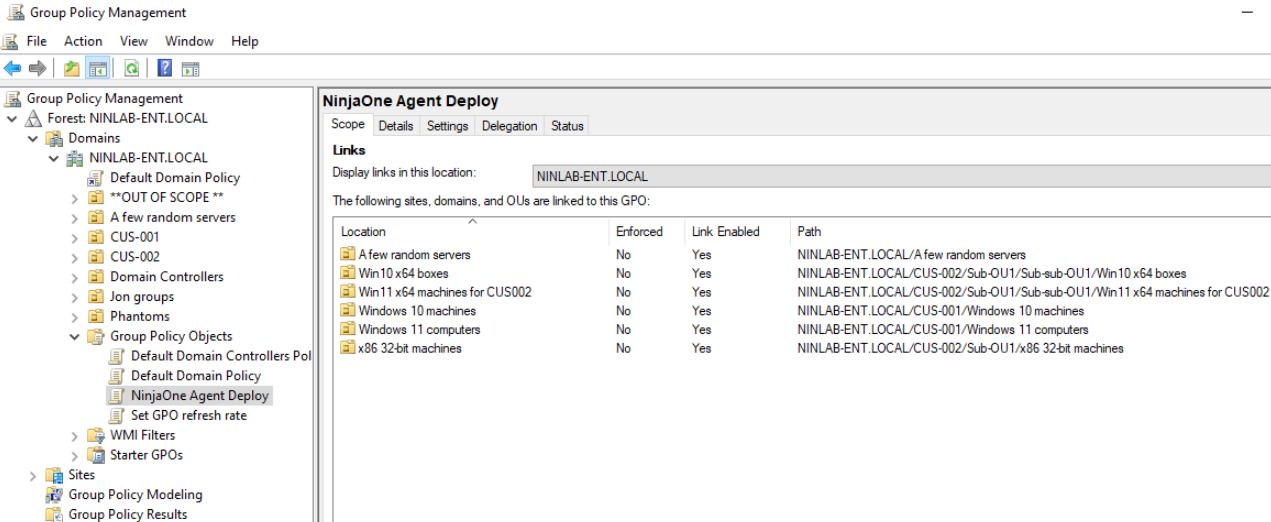Click the Set GPO refresh rate icon
The image size is (1271, 522).
click(117, 415)
